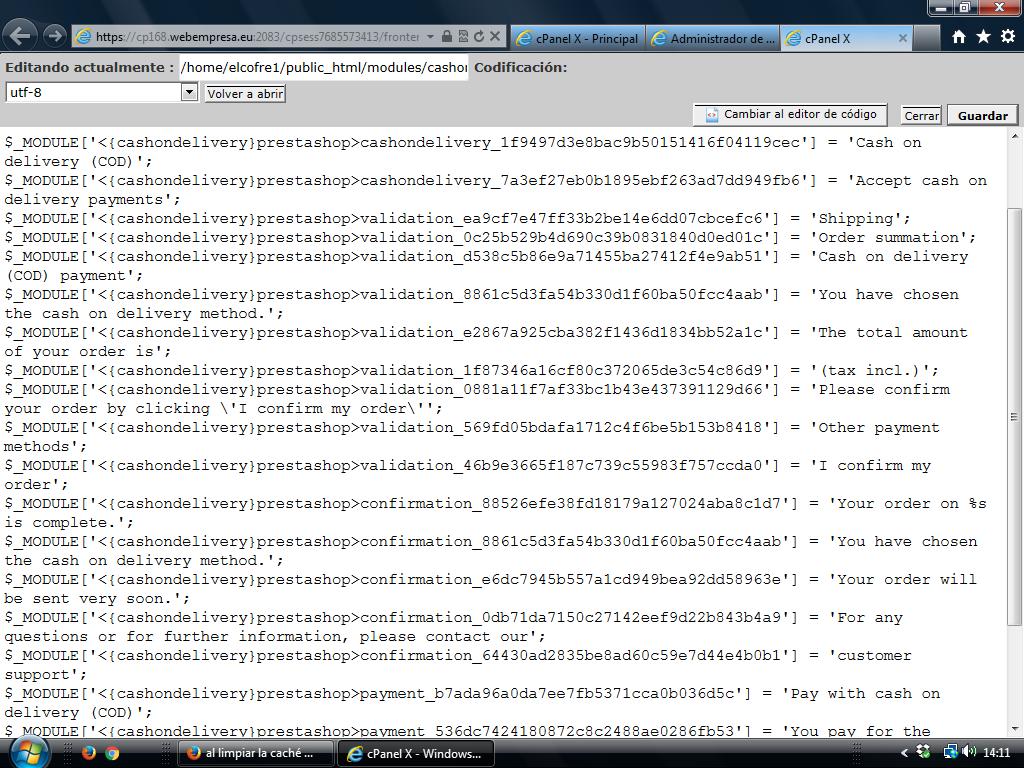Click the cPanel code editor icon on Cambiar button

point(712,115)
